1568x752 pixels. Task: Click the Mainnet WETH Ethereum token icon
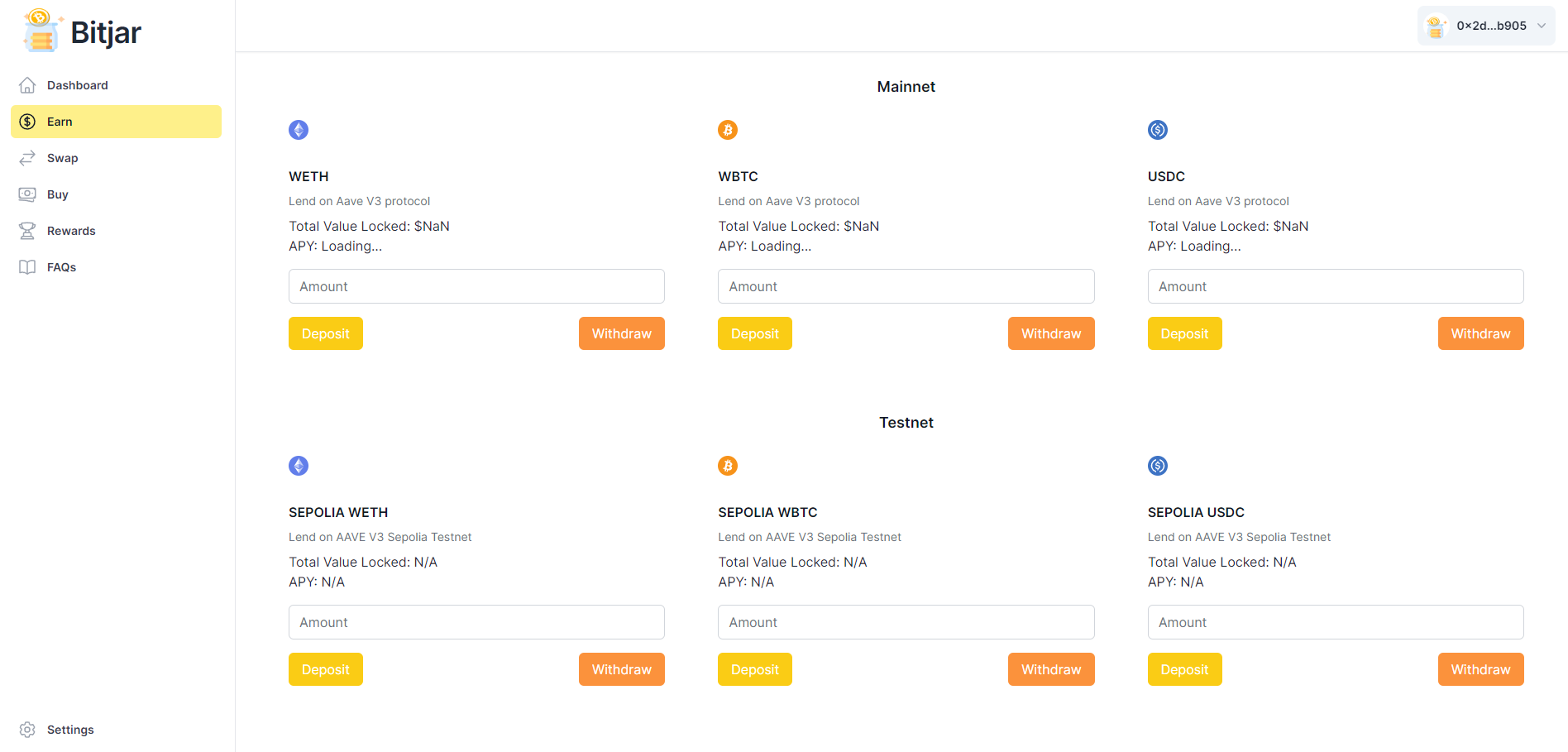299,130
